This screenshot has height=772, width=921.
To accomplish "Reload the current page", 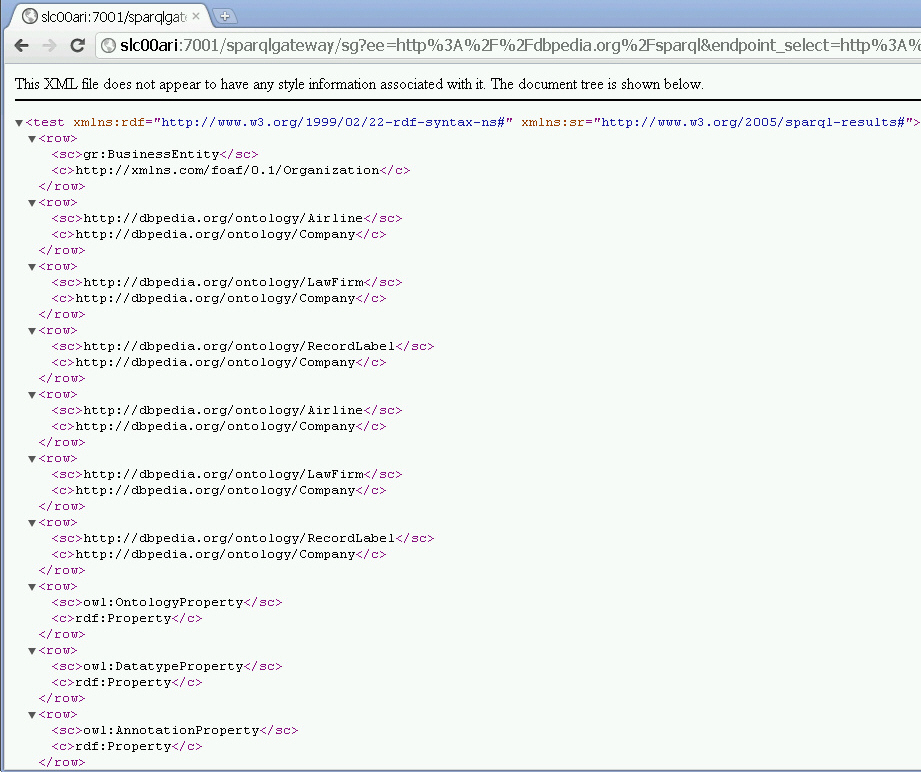I will [77, 46].
